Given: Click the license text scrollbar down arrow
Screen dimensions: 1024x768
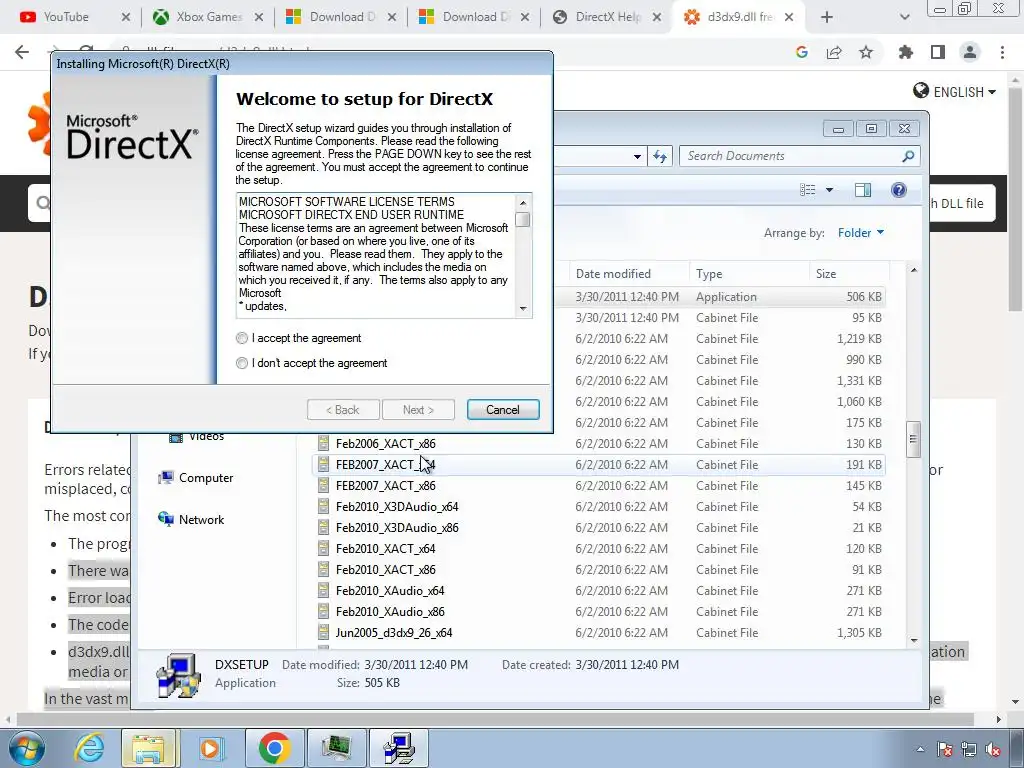Looking at the screenshot, I should coord(523,308).
